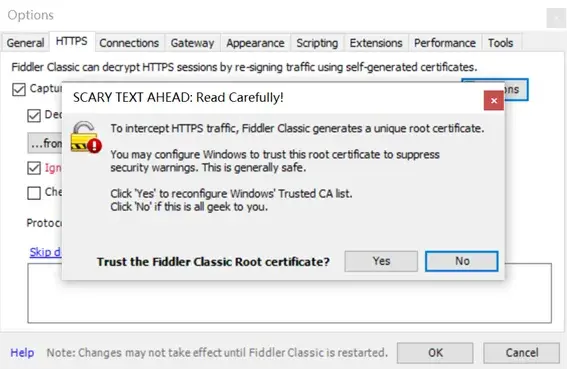Select the Gateway tab
Image resolution: width=567 pixels, height=369 pixels.
tap(192, 43)
